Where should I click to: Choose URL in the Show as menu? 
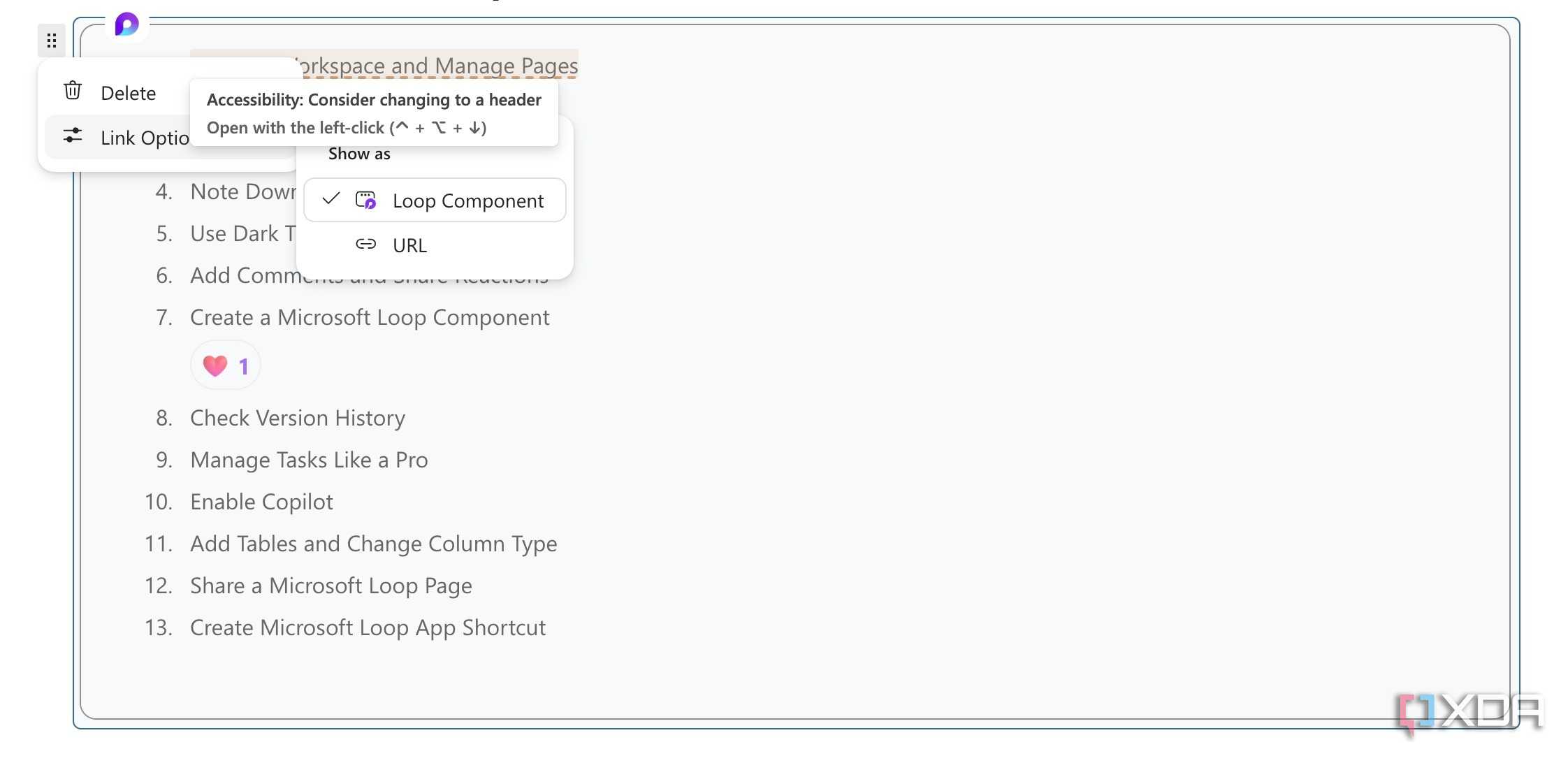435,245
